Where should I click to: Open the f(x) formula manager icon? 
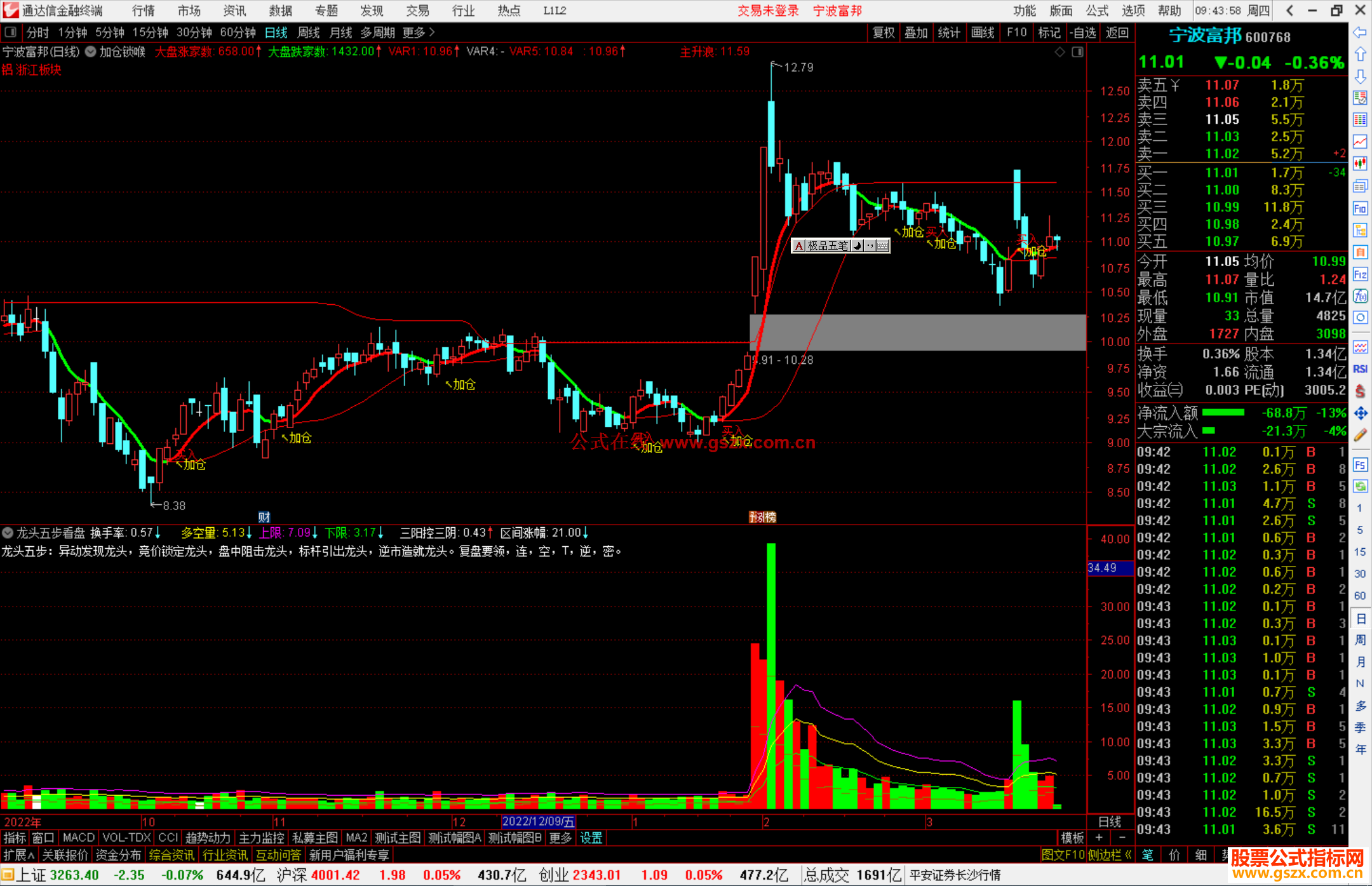[x=1360, y=297]
